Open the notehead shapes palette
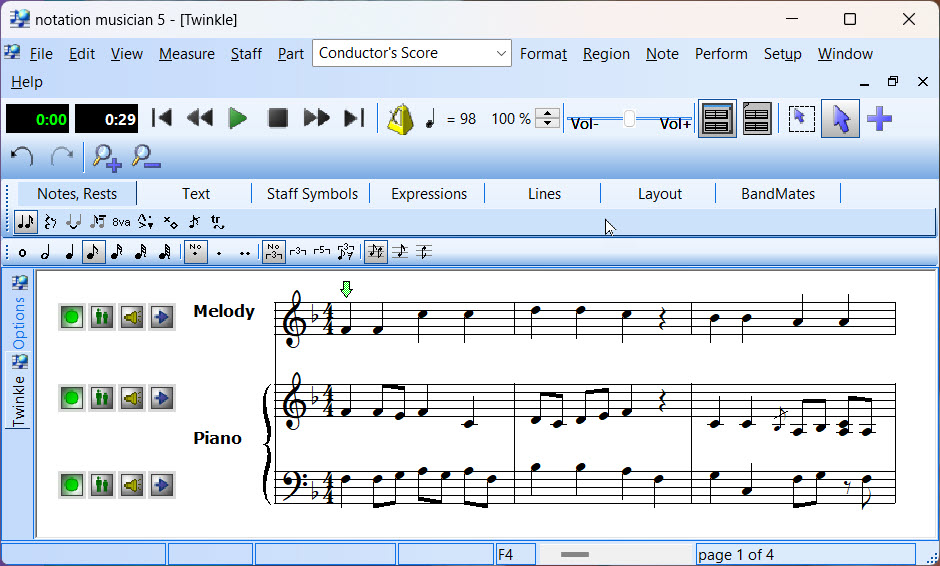Image resolution: width=940 pixels, height=566 pixels. 170,222
